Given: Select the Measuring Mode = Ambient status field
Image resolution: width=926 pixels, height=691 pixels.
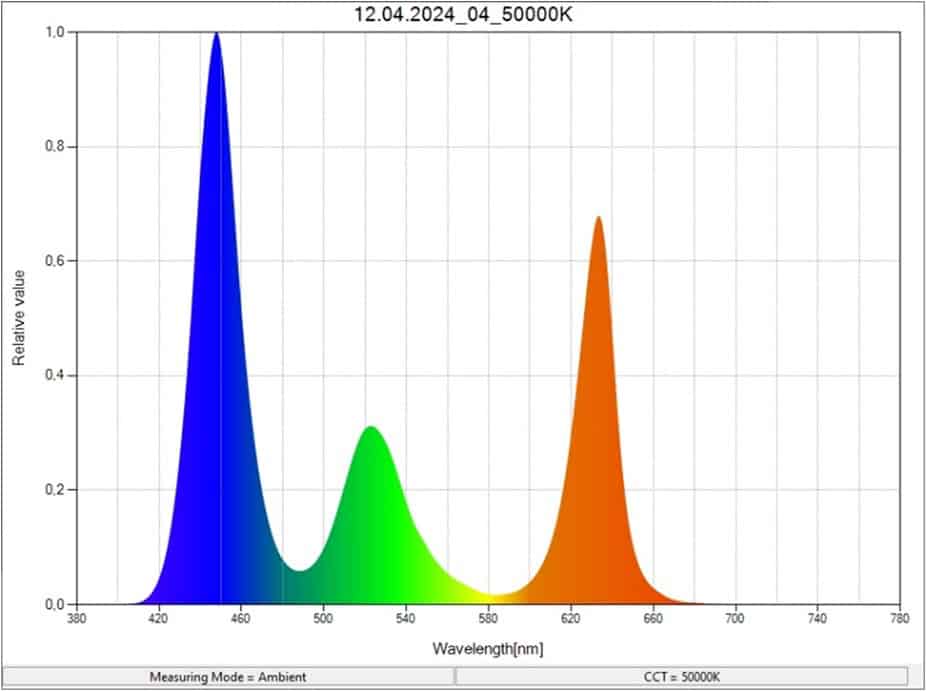Looking at the screenshot, I should pyautogui.click(x=228, y=677).
